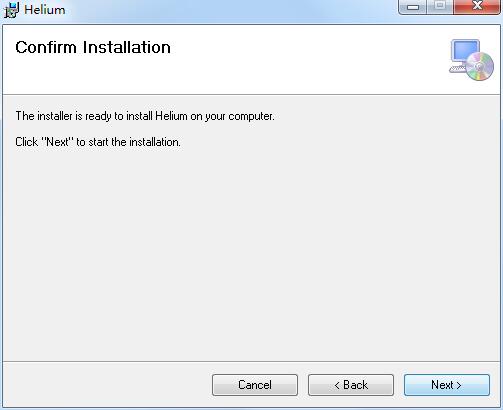Cancel the Helium installation
The image size is (503, 410).
coord(255,385)
